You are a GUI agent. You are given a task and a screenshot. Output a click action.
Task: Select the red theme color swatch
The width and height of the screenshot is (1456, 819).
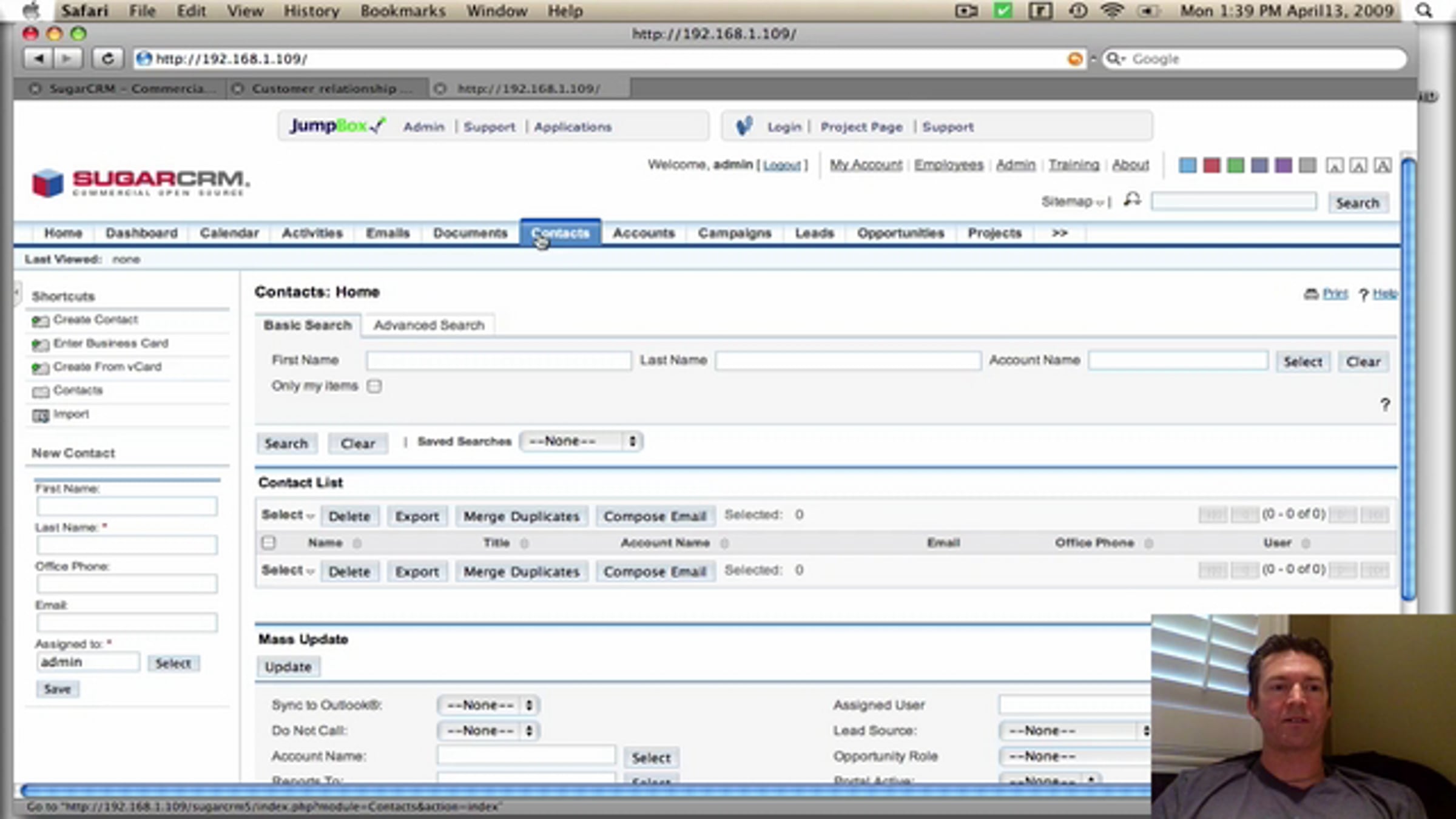click(1211, 166)
